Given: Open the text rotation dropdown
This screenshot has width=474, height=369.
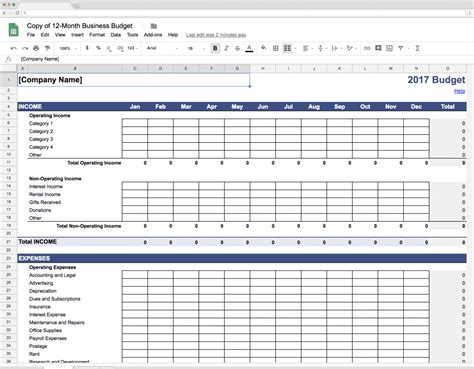Looking at the screenshot, I should coord(351,48).
